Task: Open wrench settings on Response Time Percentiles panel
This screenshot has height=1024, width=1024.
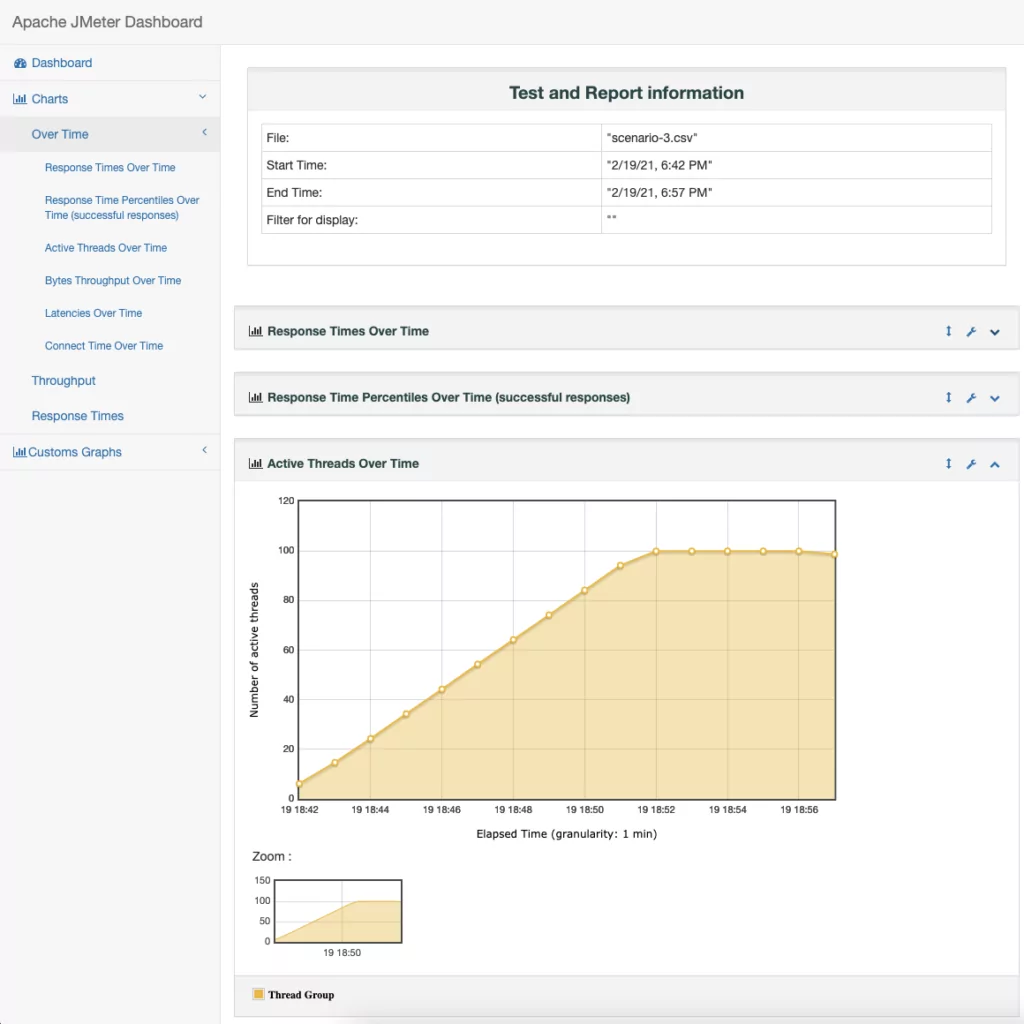Action: tap(971, 398)
